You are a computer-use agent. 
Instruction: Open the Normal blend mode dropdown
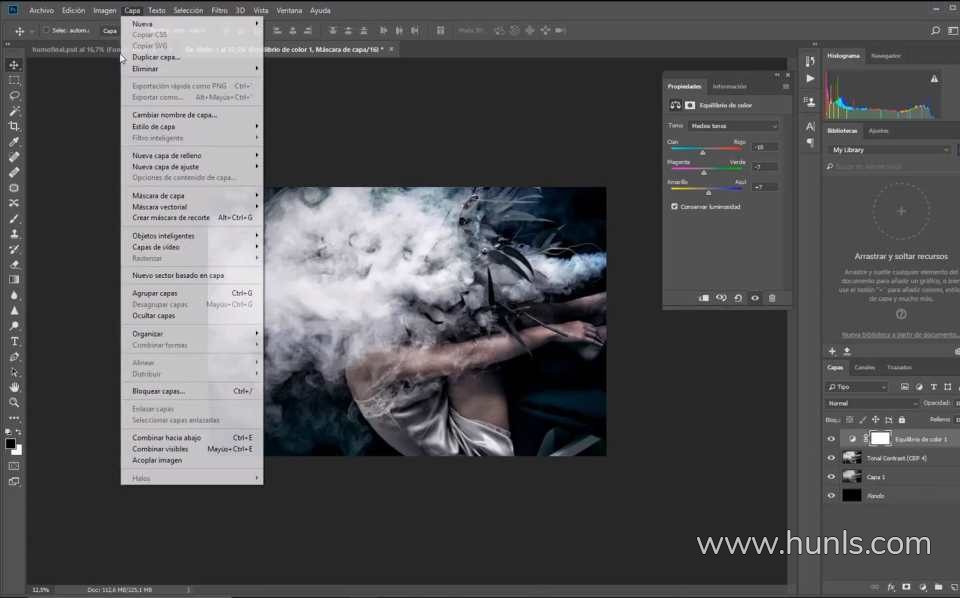coord(872,403)
